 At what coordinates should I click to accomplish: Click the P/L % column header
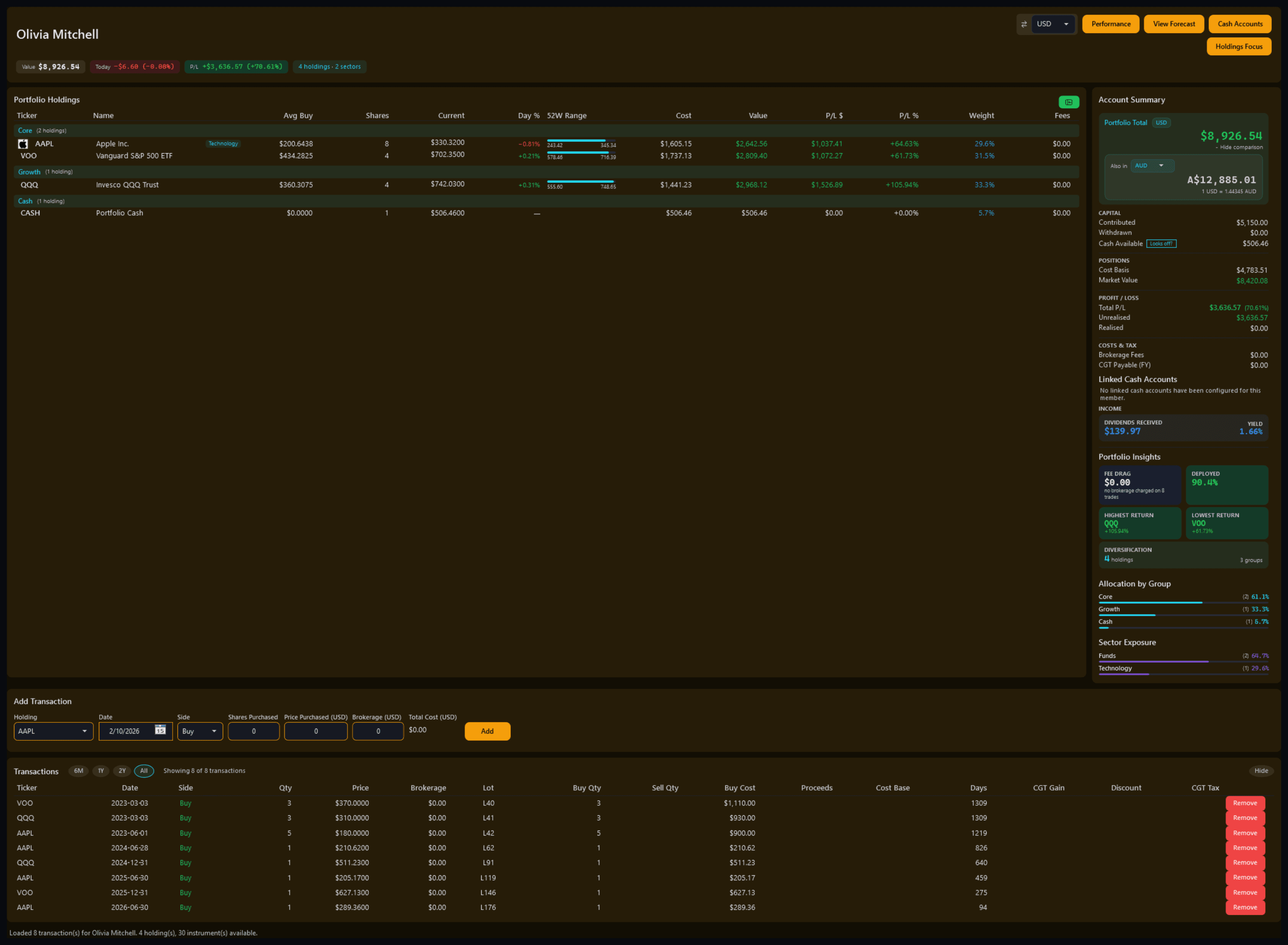[x=908, y=116]
